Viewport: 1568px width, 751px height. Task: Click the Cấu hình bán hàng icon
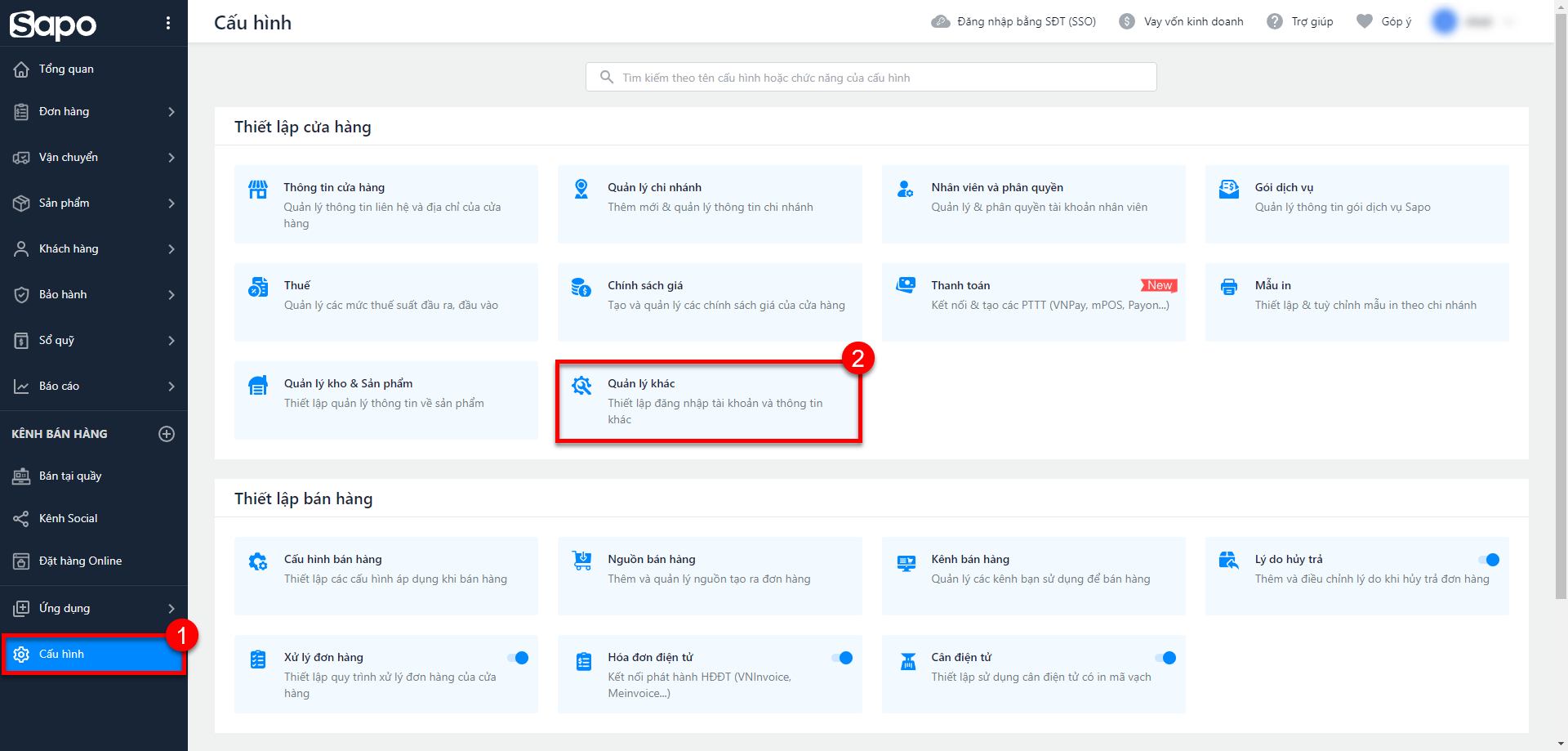(258, 561)
